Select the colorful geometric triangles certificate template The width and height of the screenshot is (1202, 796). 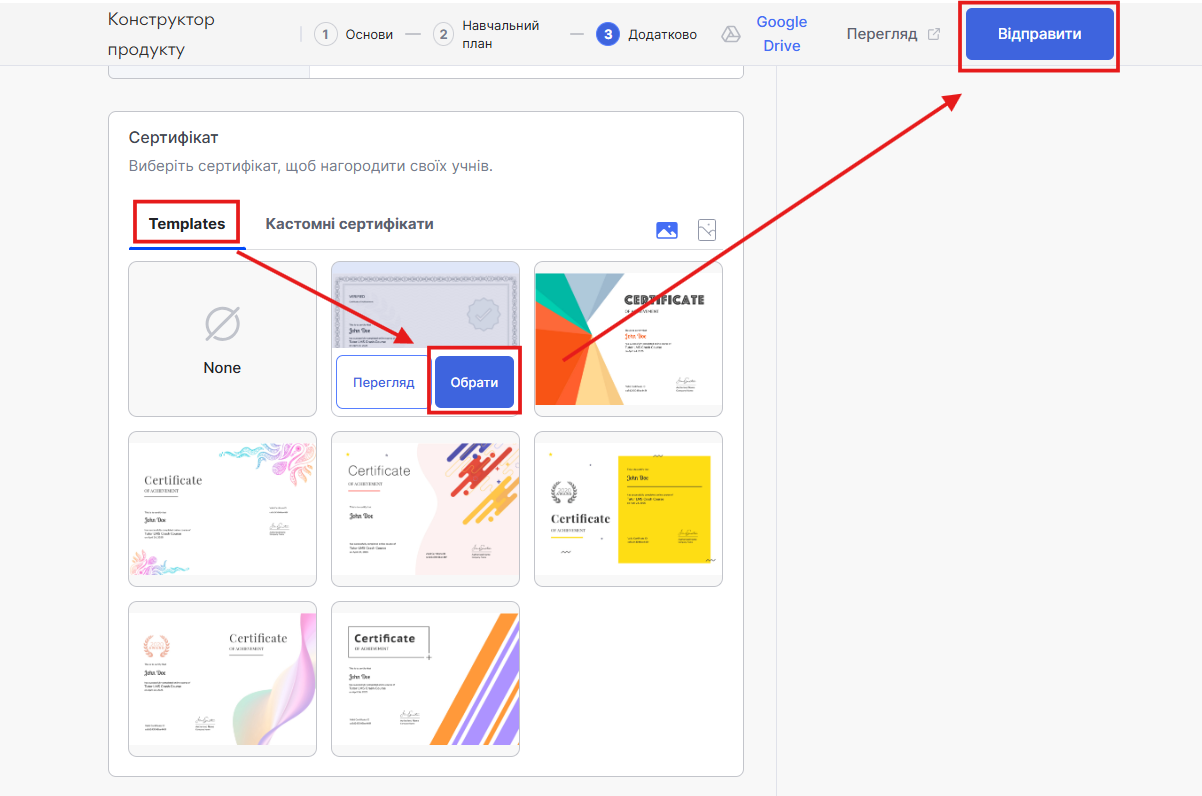coord(628,339)
